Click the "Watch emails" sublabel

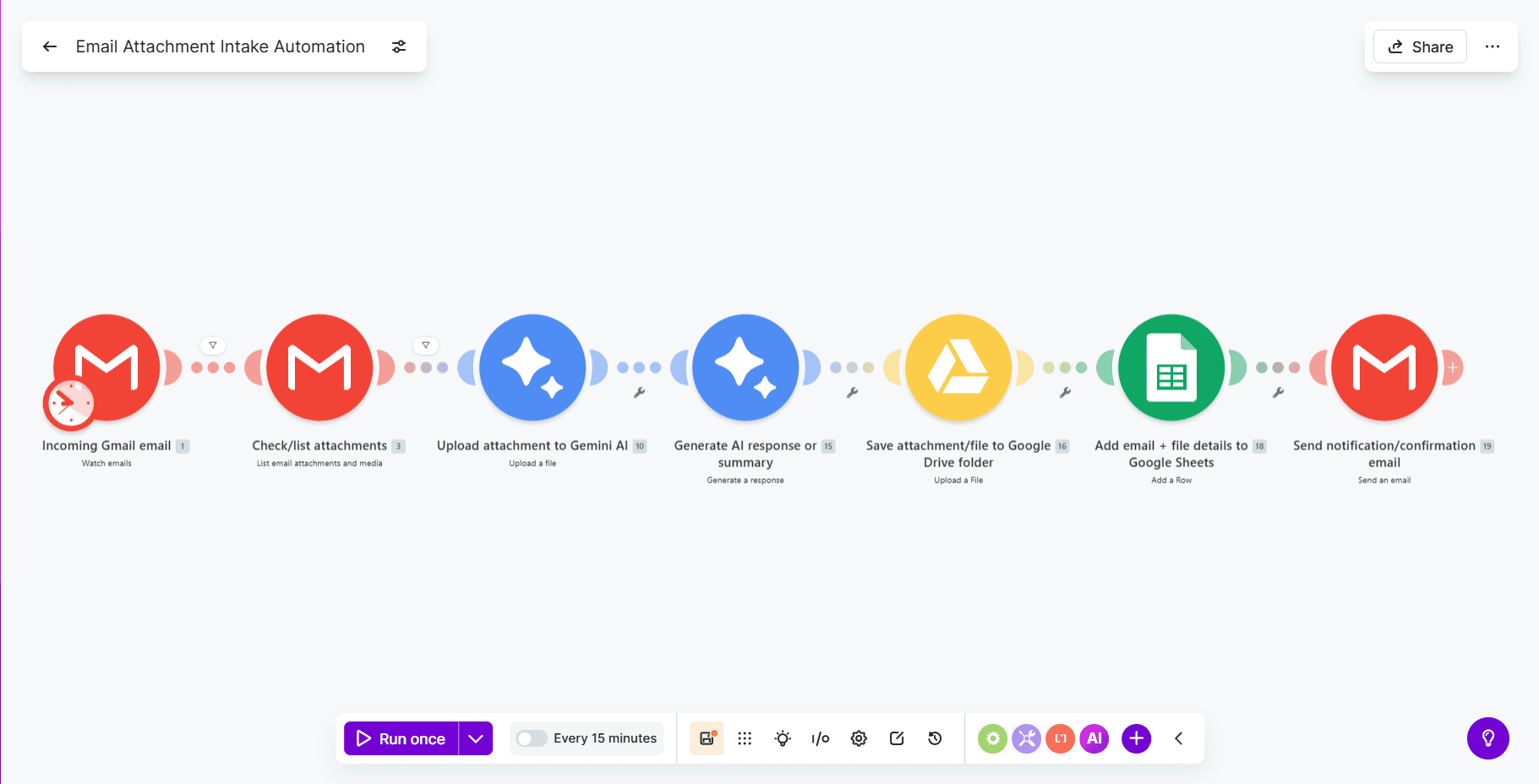tap(106, 463)
